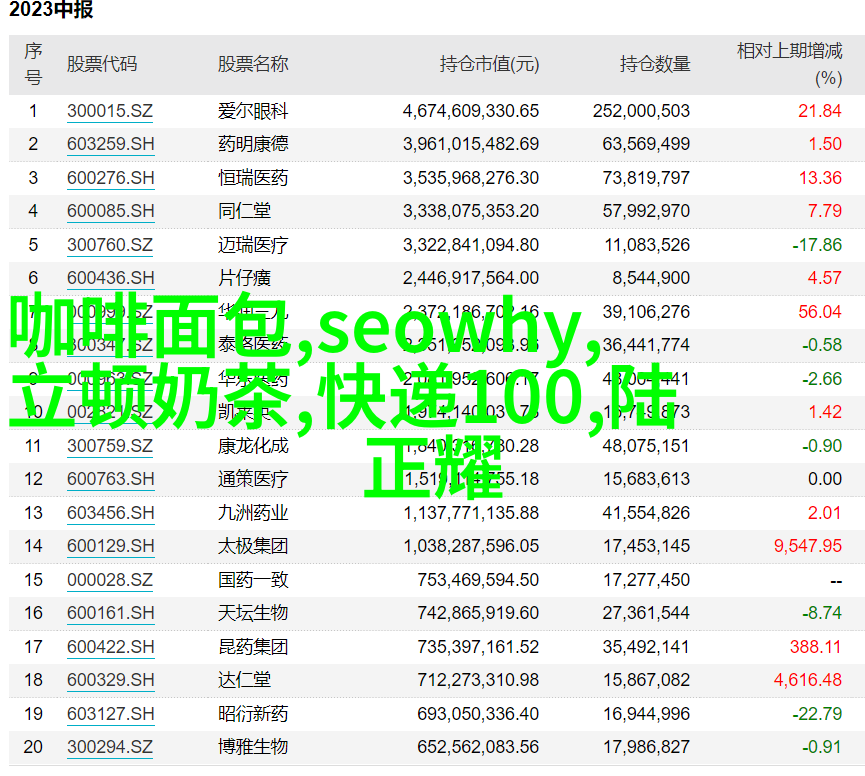Open stock code link 300759.SZ
This screenshot has height=776, width=865.
tap(110, 446)
